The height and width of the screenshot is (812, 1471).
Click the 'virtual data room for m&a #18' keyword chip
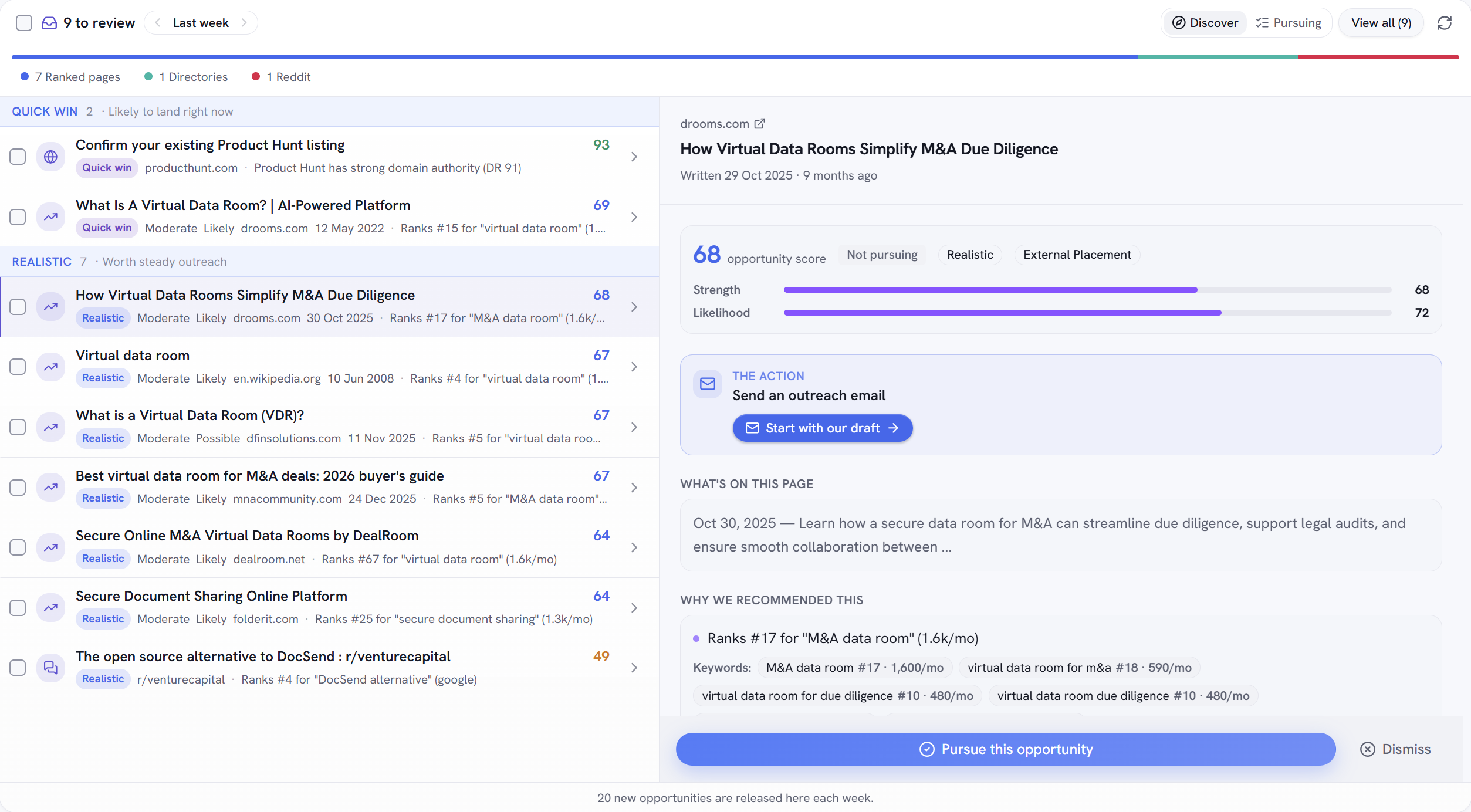click(1080, 668)
